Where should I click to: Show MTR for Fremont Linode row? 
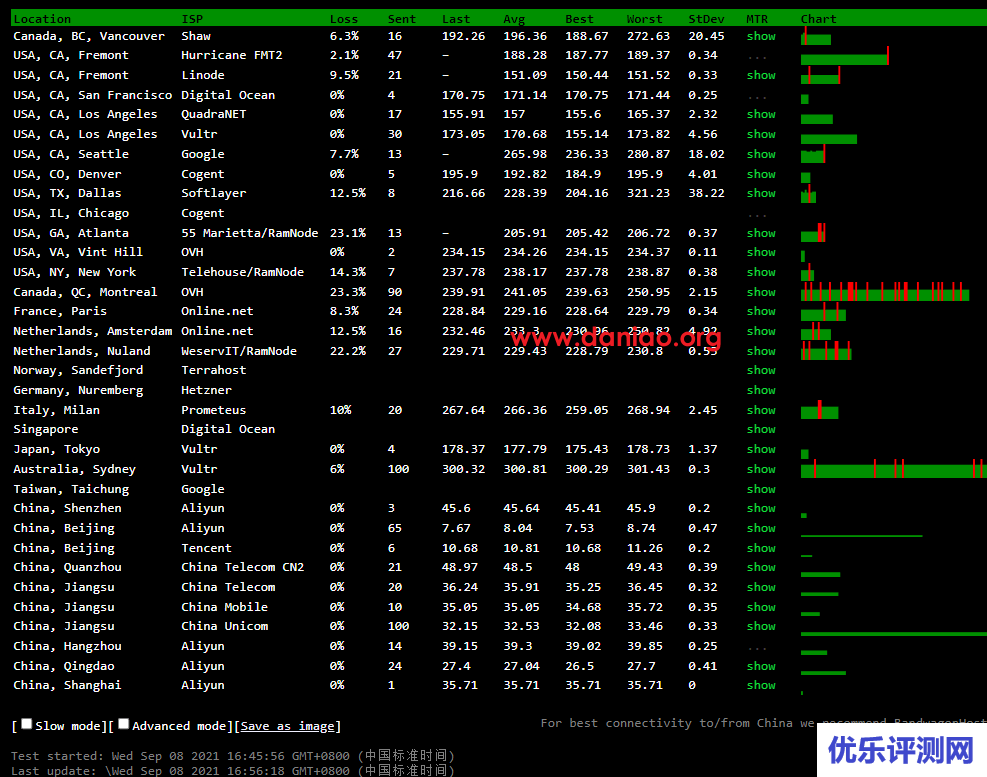pyautogui.click(x=760, y=75)
